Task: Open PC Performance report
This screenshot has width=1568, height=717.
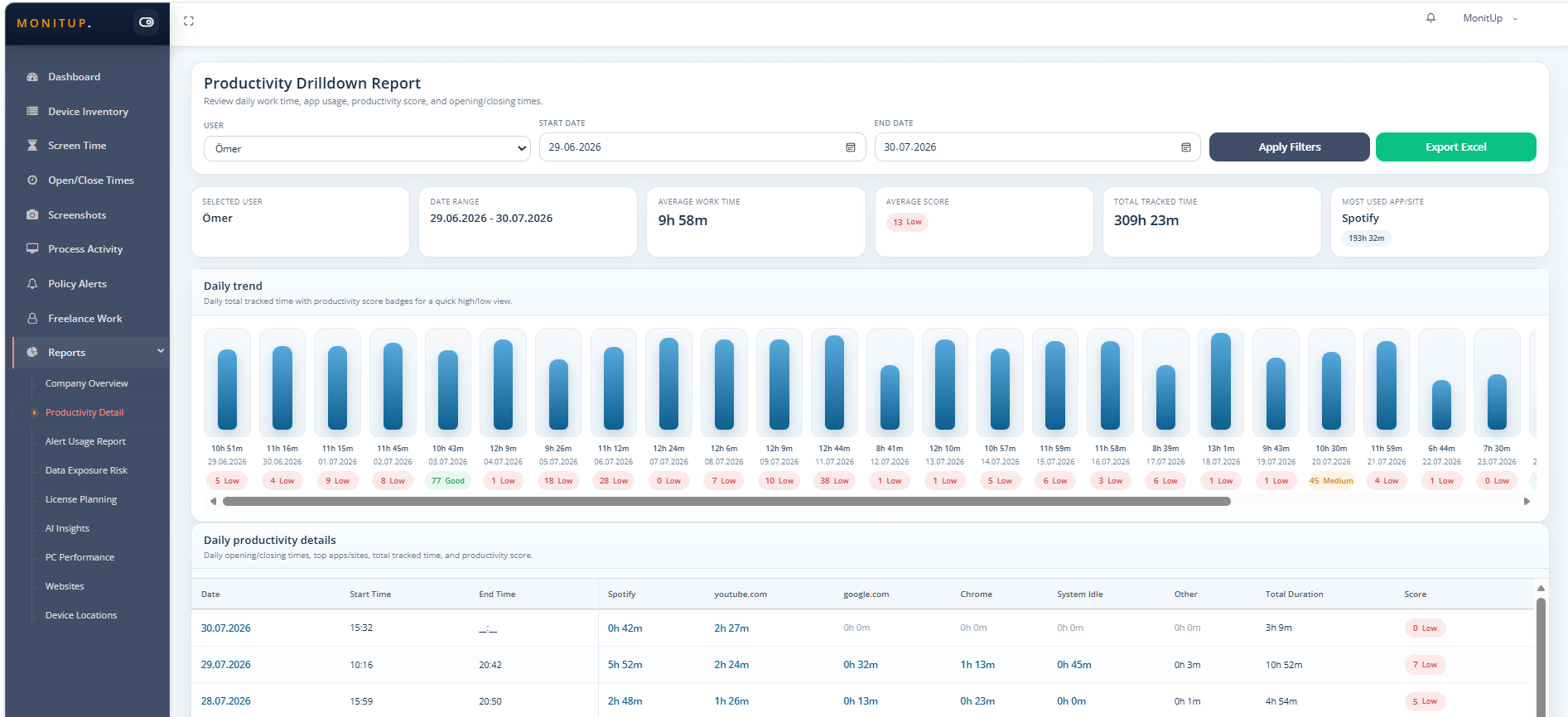Action: pyautogui.click(x=80, y=557)
